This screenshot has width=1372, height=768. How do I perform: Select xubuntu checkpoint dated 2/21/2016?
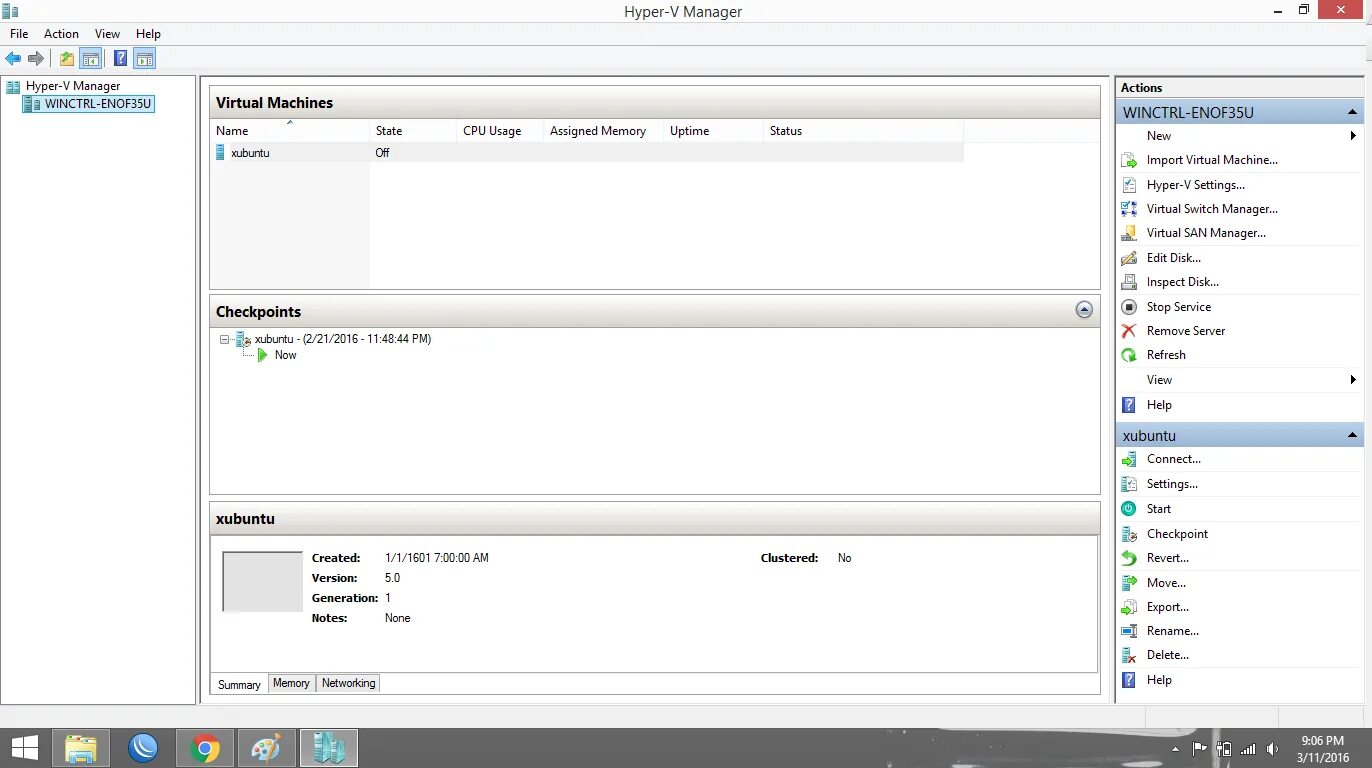click(343, 339)
